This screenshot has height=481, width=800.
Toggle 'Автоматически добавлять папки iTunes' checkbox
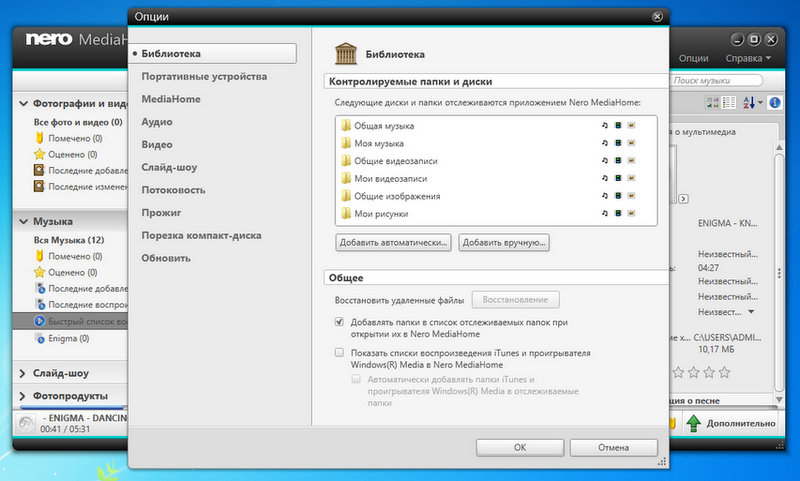point(356,378)
